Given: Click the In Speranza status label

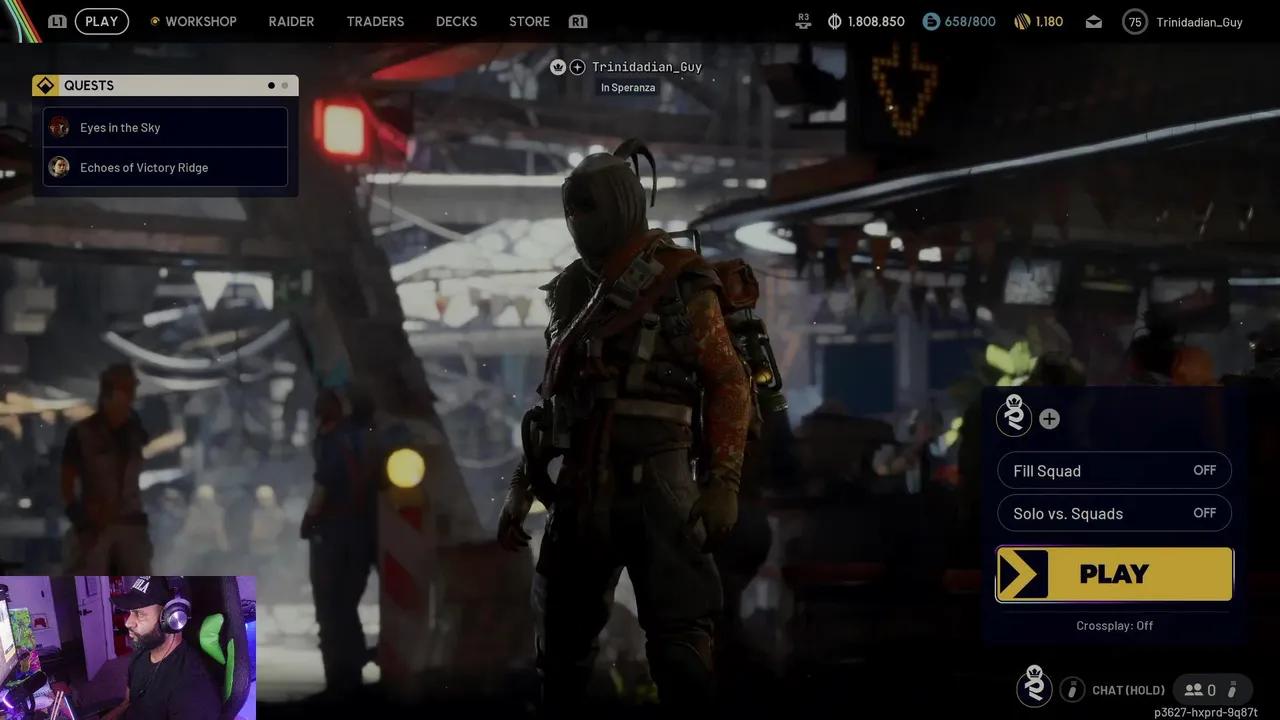Looking at the screenshot, I should 628,88.
